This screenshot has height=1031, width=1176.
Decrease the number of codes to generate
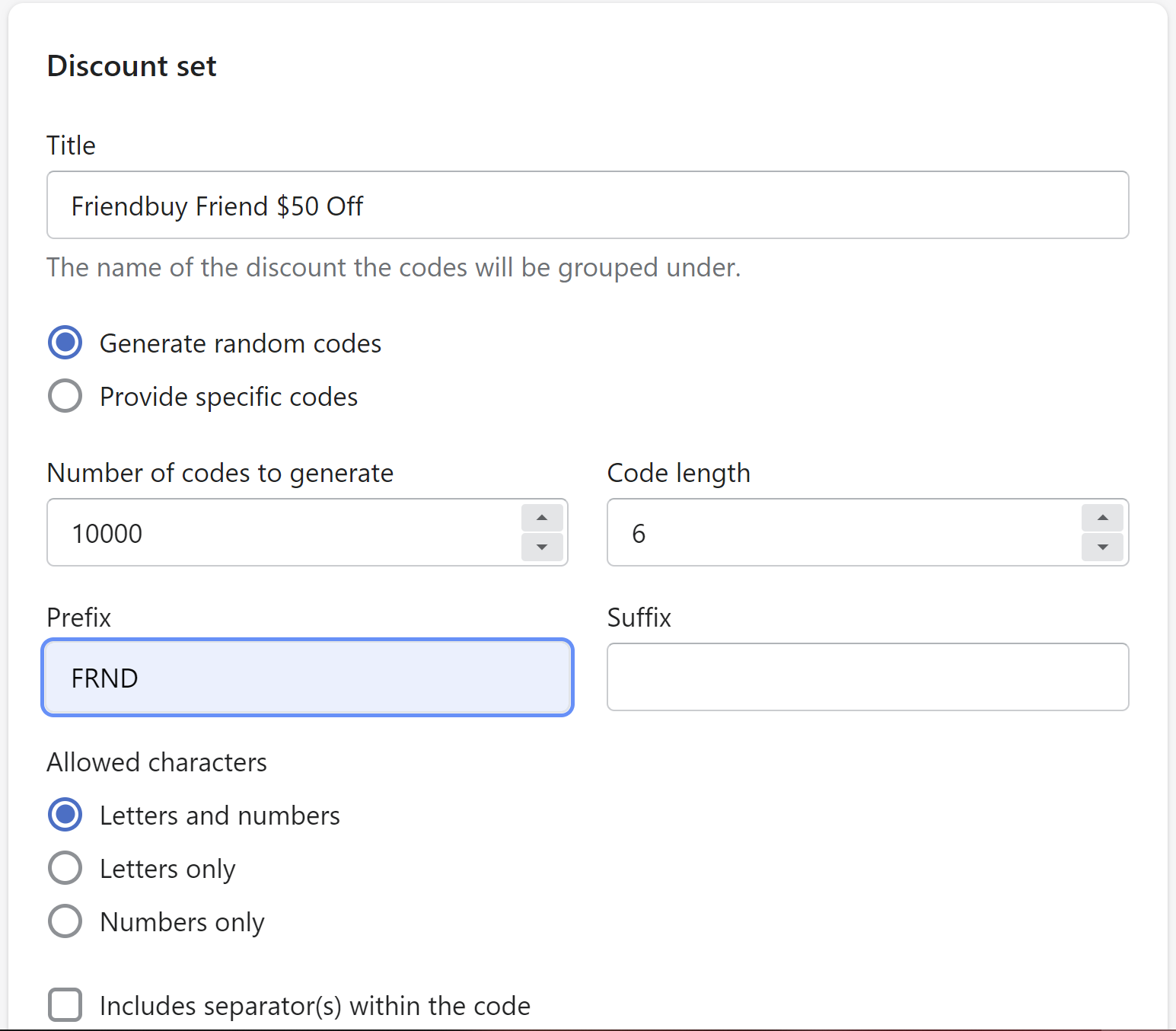point(542,547)
